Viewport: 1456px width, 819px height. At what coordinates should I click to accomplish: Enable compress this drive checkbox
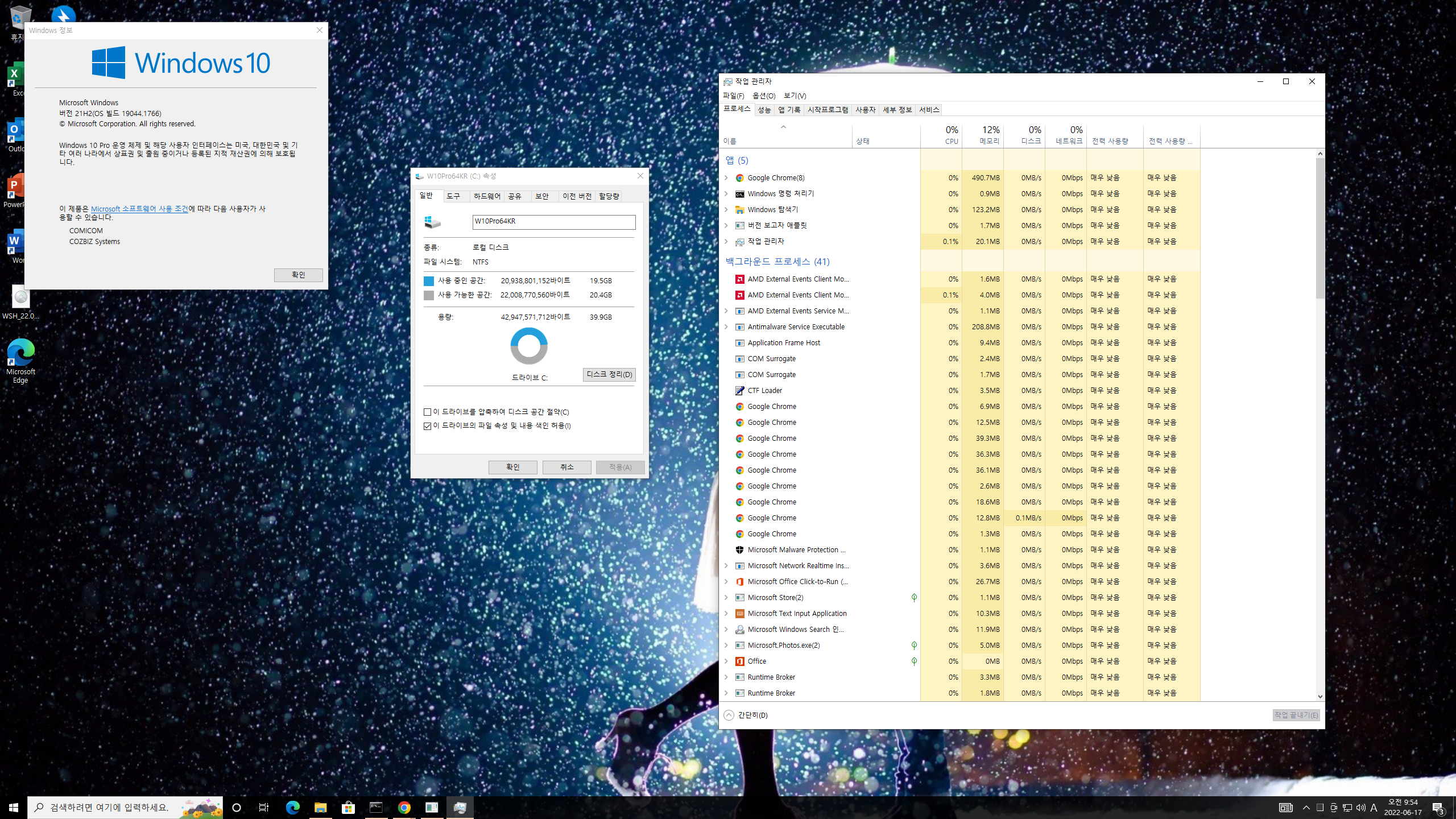427,412
